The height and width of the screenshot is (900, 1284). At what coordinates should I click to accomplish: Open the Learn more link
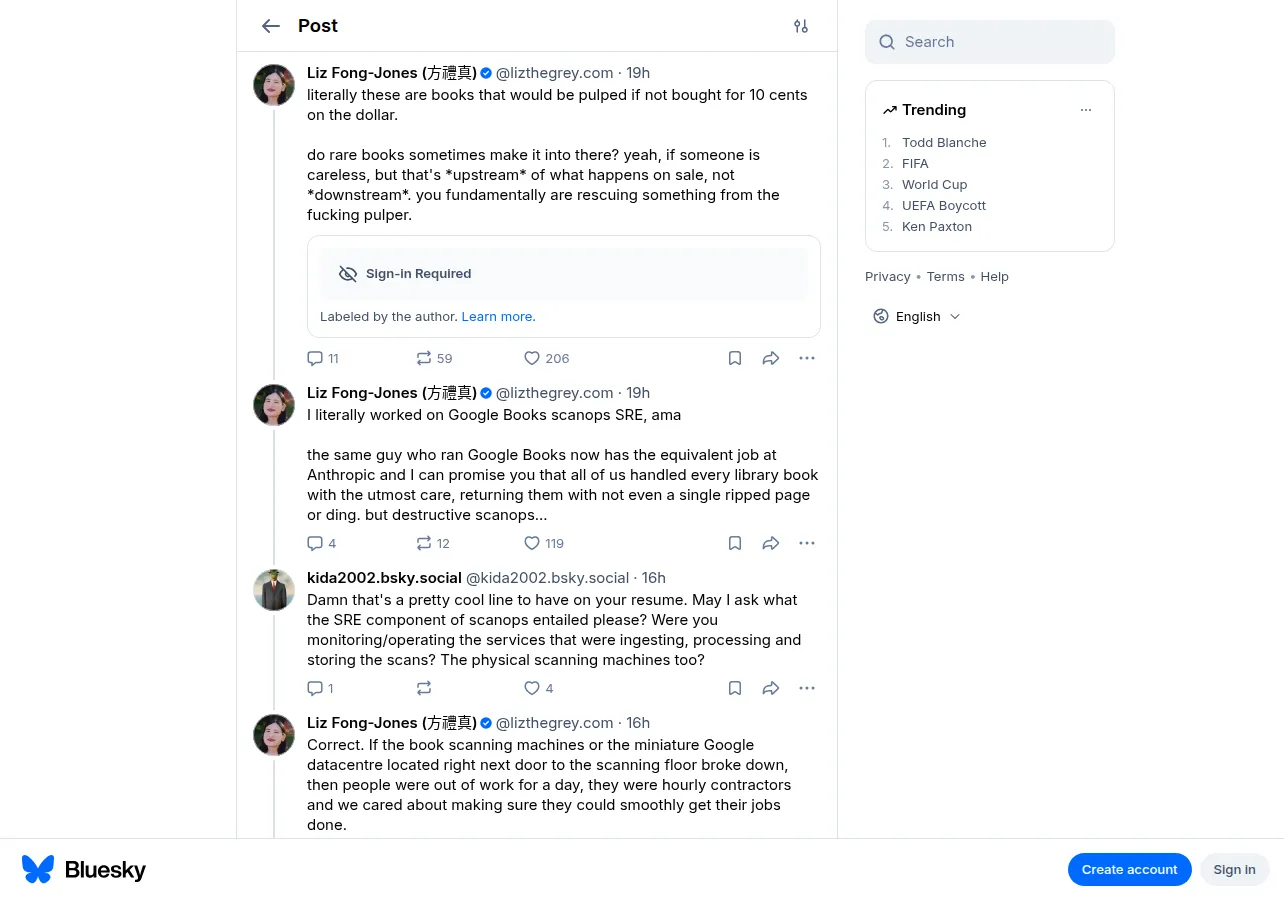point(498,316)
